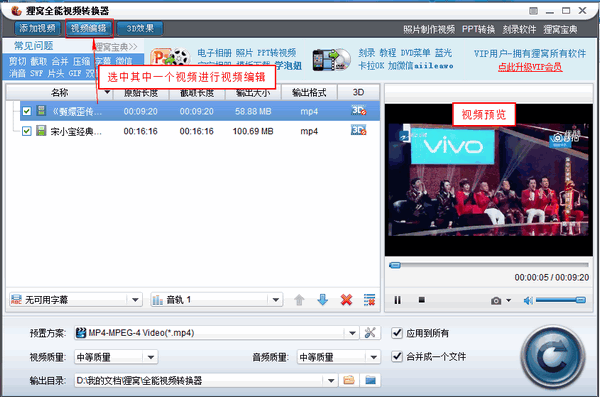Pause the video preview

(x=398, y=300)
